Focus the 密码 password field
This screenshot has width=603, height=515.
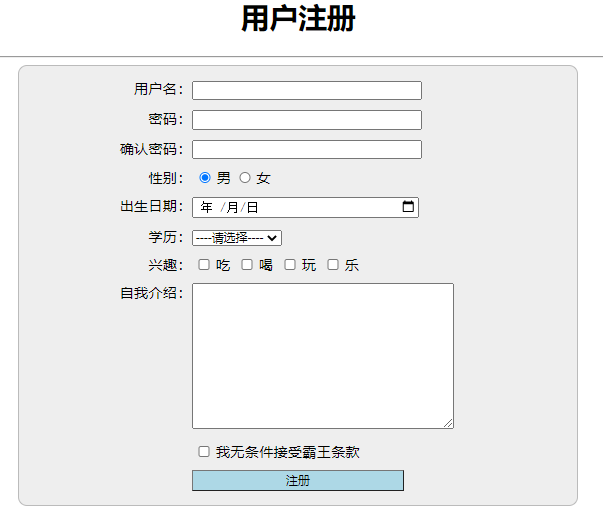[306, 120]
